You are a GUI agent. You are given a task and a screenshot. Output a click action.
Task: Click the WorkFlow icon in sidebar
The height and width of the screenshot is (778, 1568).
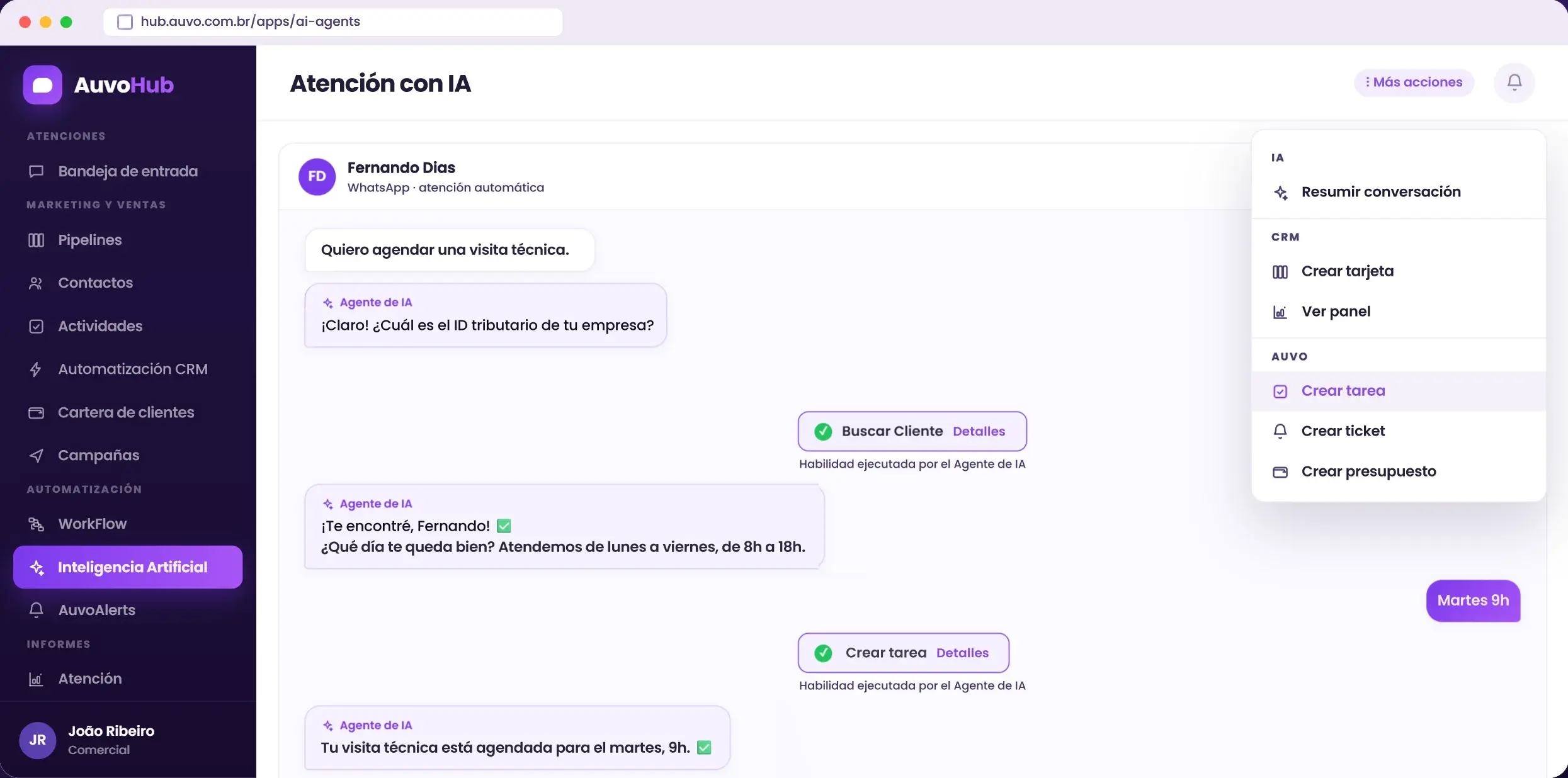pos(36,524)
